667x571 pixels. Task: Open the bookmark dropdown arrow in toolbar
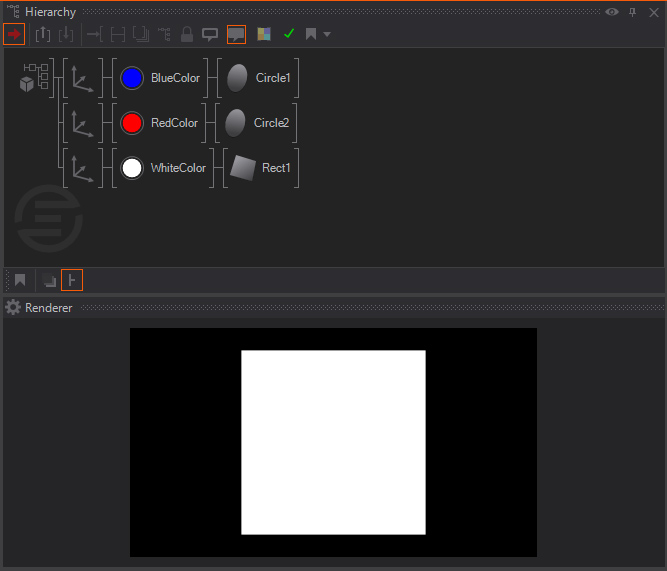pos(327,35)
